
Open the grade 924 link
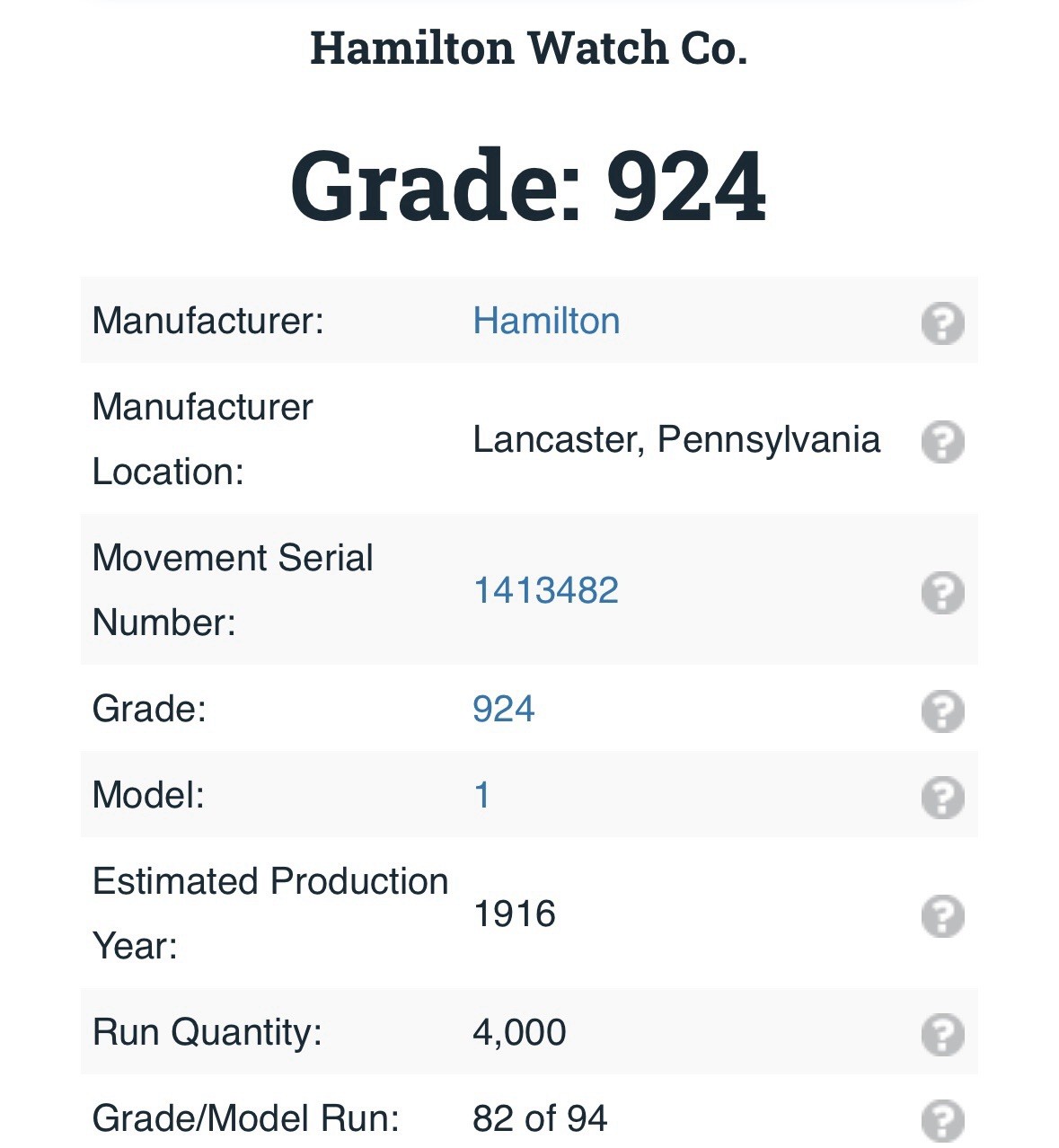coord(503,709)
